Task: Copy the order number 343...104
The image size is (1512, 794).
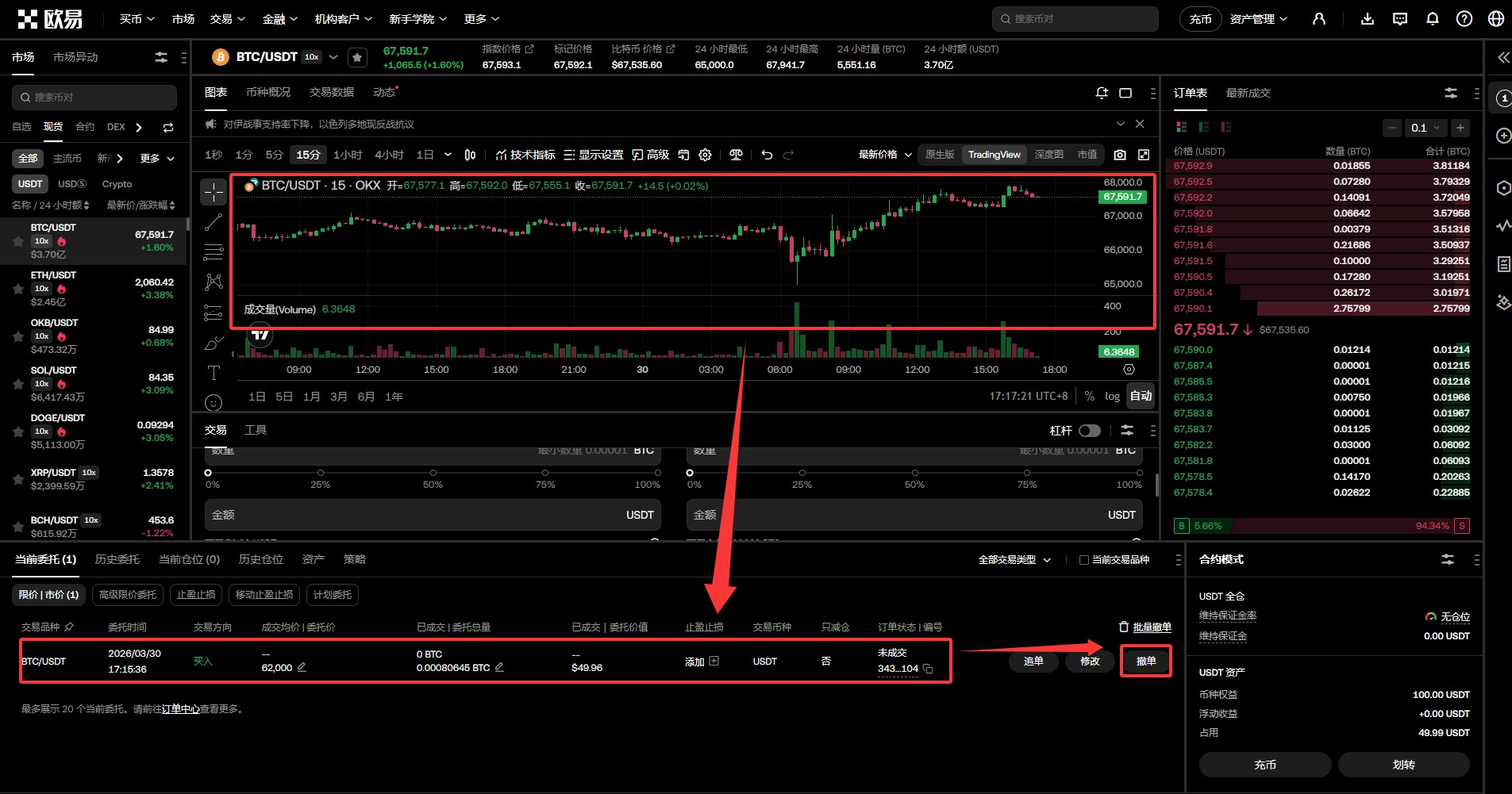Action: coord(928,669)
